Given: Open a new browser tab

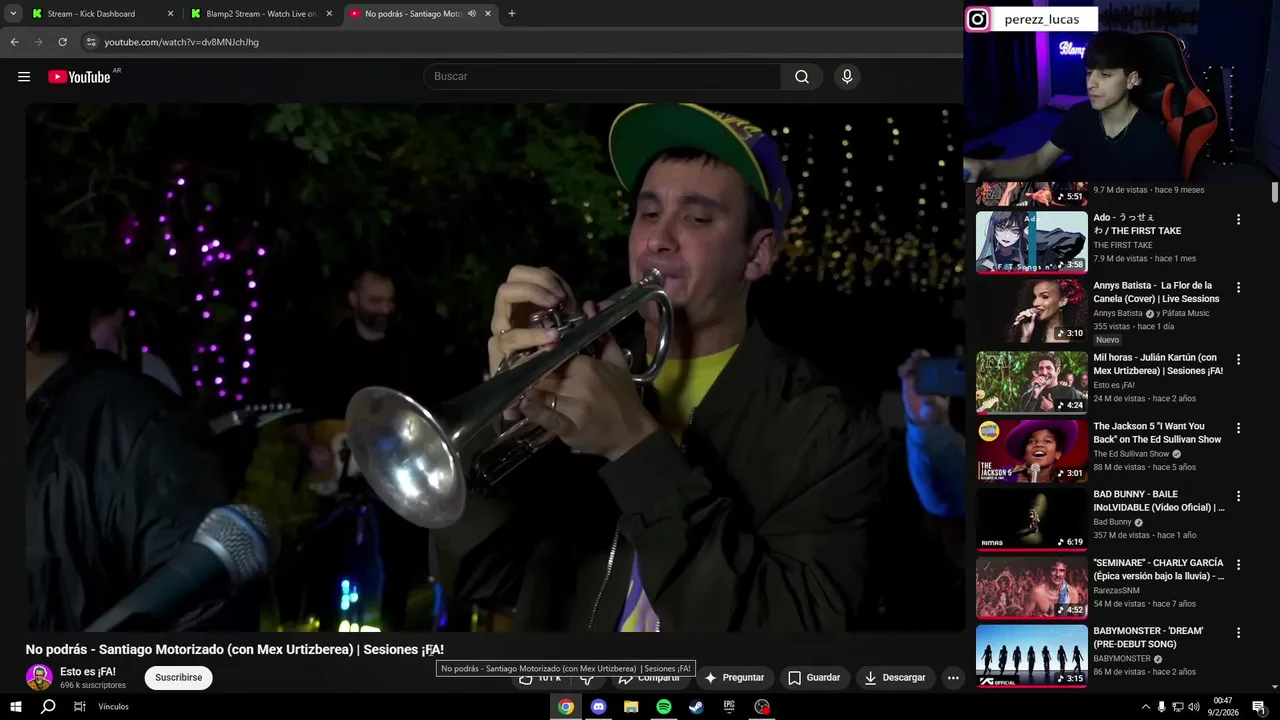Looking at the screenshot, I should tap(512, 14).
